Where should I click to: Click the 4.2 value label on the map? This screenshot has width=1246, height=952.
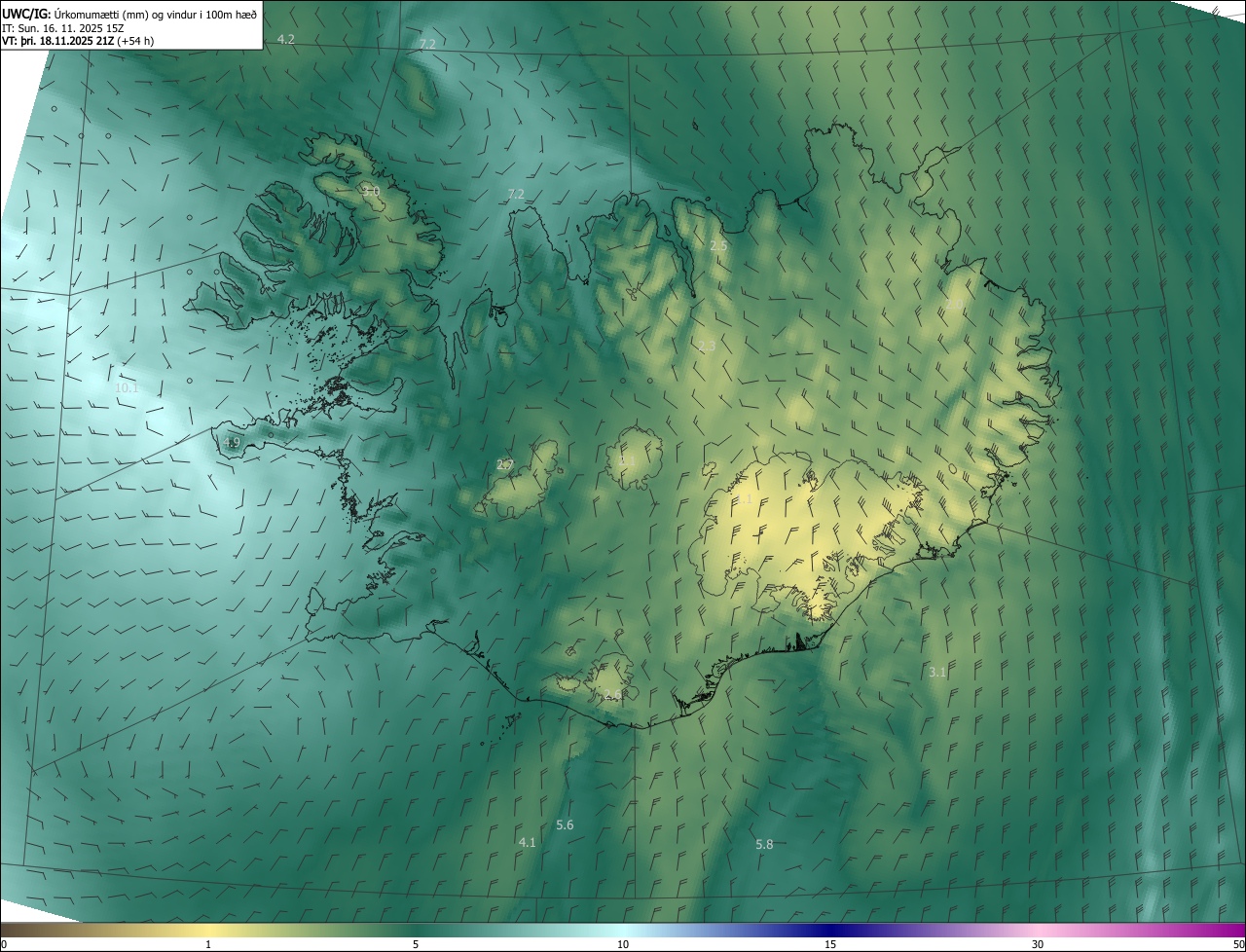[x=286, y=39]
